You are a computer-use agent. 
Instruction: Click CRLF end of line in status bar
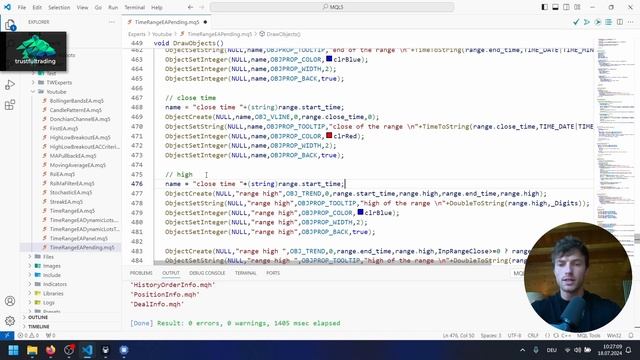pyautogui.click(x=533, y=336)
